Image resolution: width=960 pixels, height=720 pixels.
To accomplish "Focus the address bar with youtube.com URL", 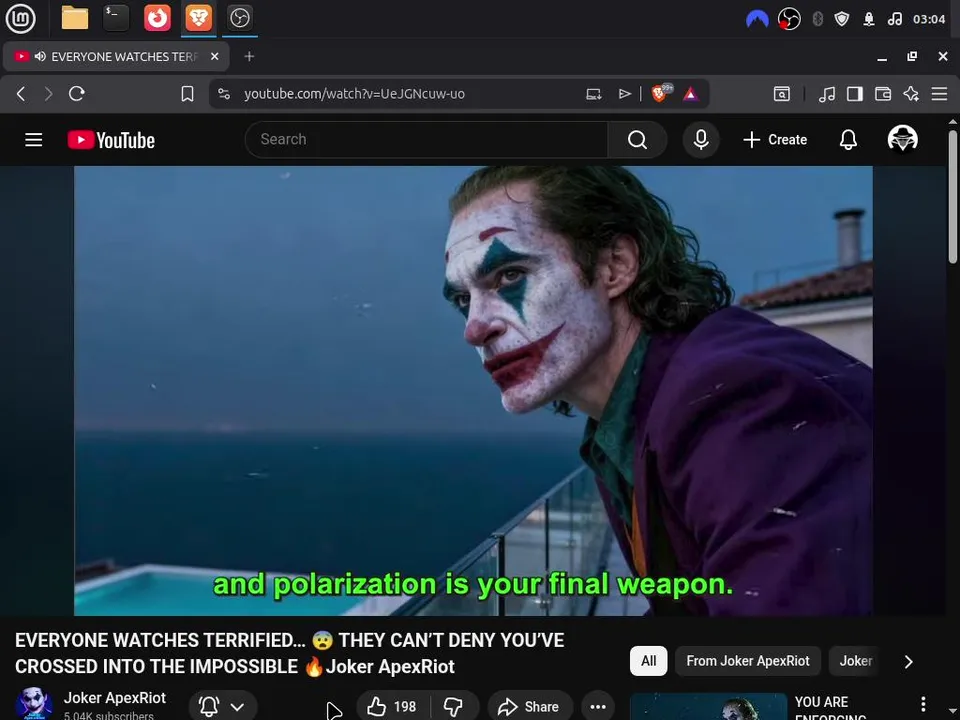I will pyautogui.click(x=354, y=94).
